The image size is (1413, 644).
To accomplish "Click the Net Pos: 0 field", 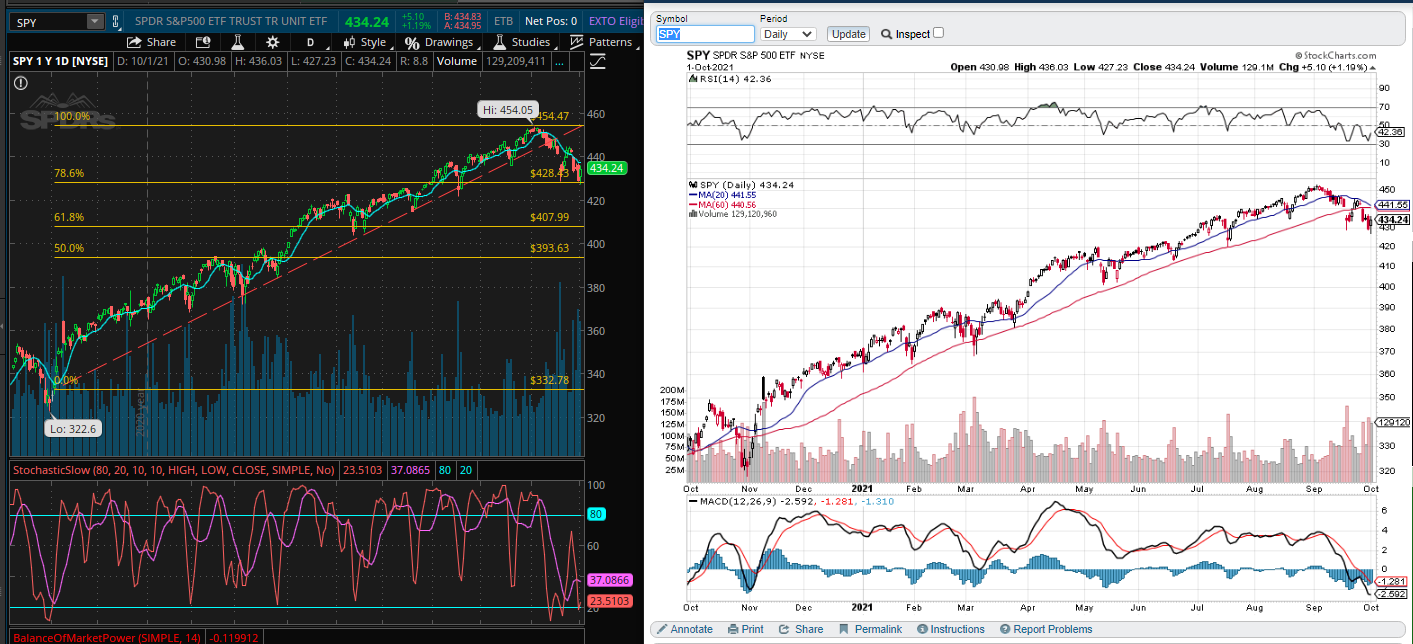I will (551, 21).
